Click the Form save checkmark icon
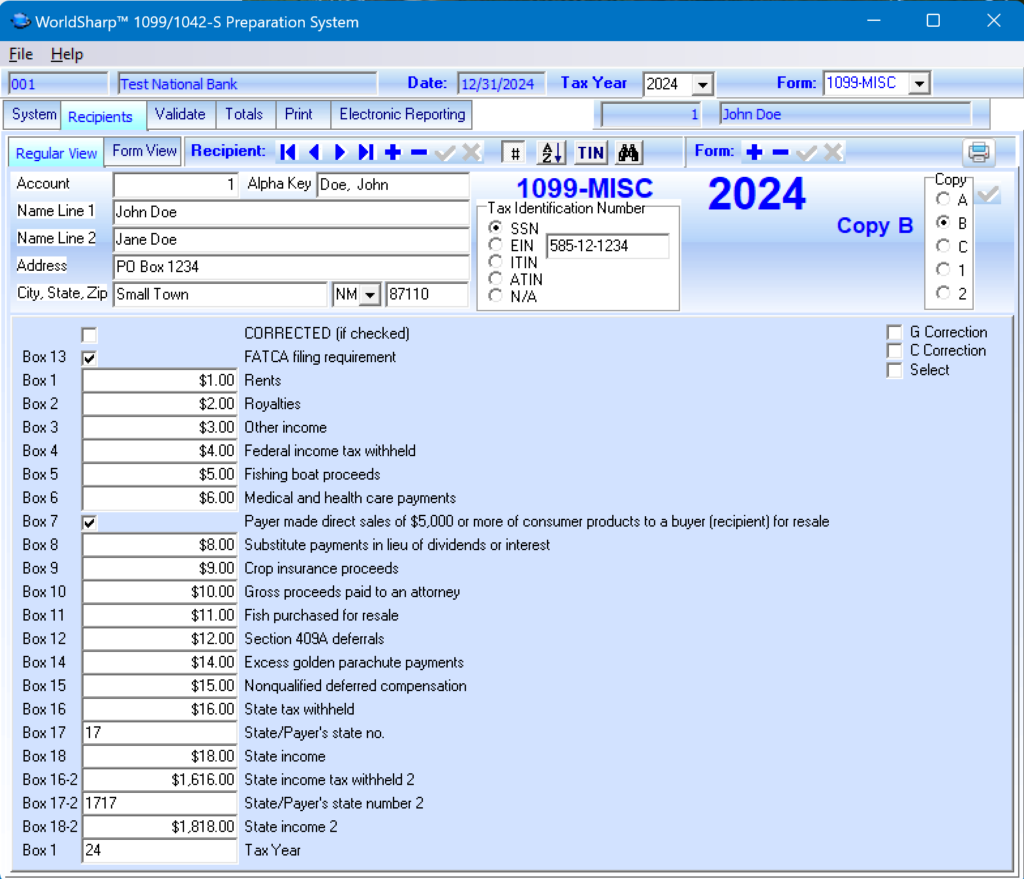 [807, 152]
